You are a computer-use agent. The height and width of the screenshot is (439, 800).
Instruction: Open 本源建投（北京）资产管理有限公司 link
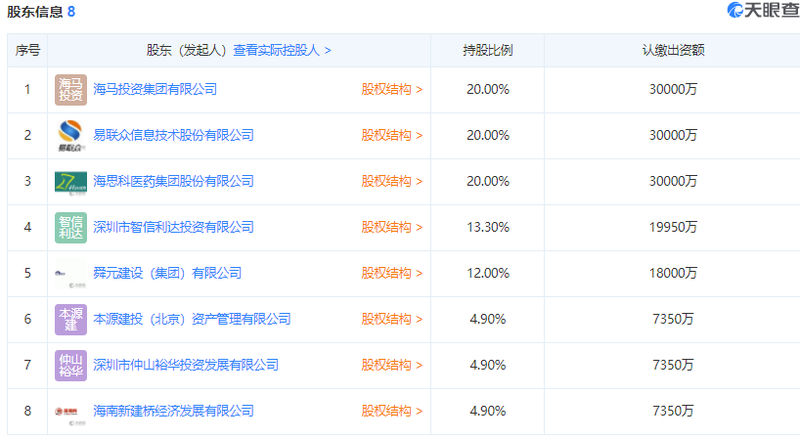(x=192, y=319)
